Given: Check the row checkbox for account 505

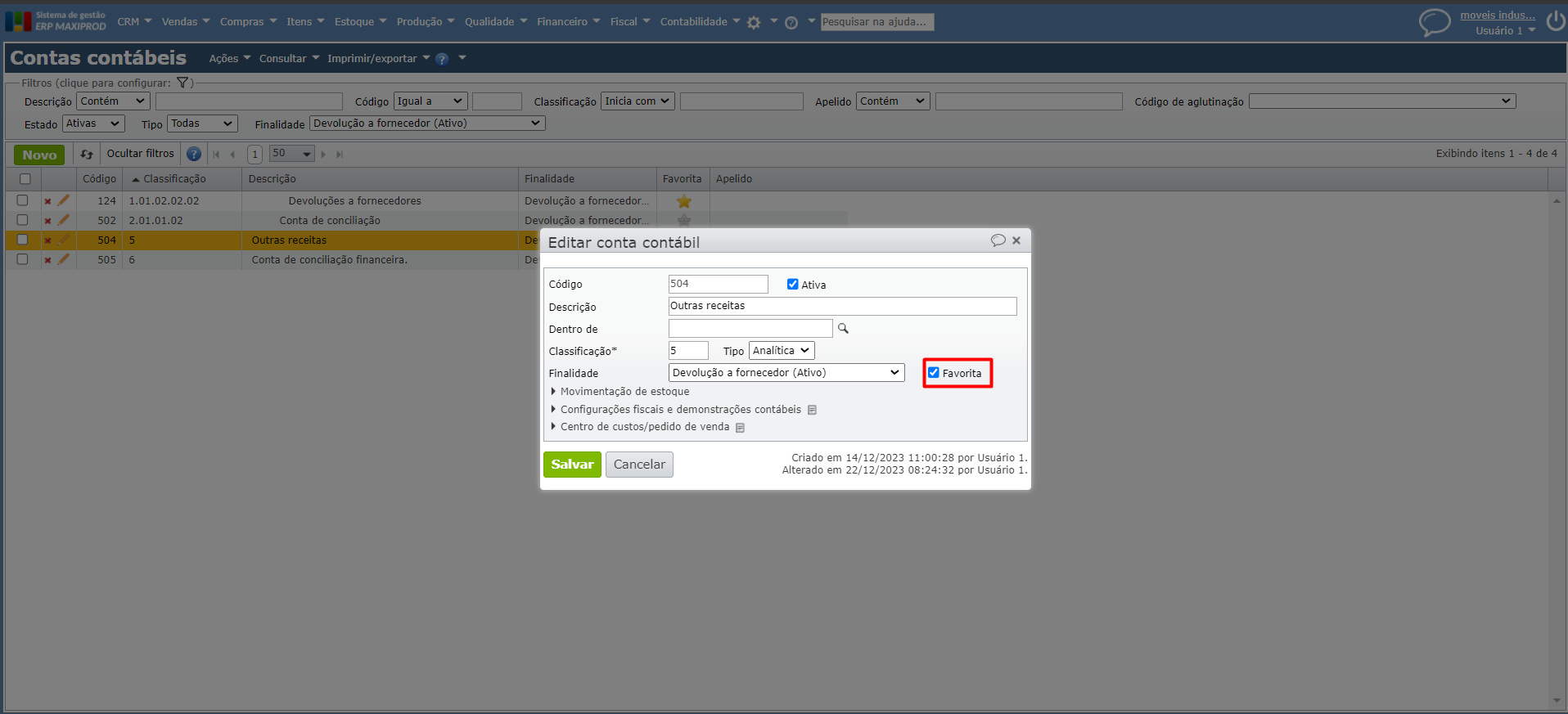Looking at the screenshot, I should [x=22, y=259].
